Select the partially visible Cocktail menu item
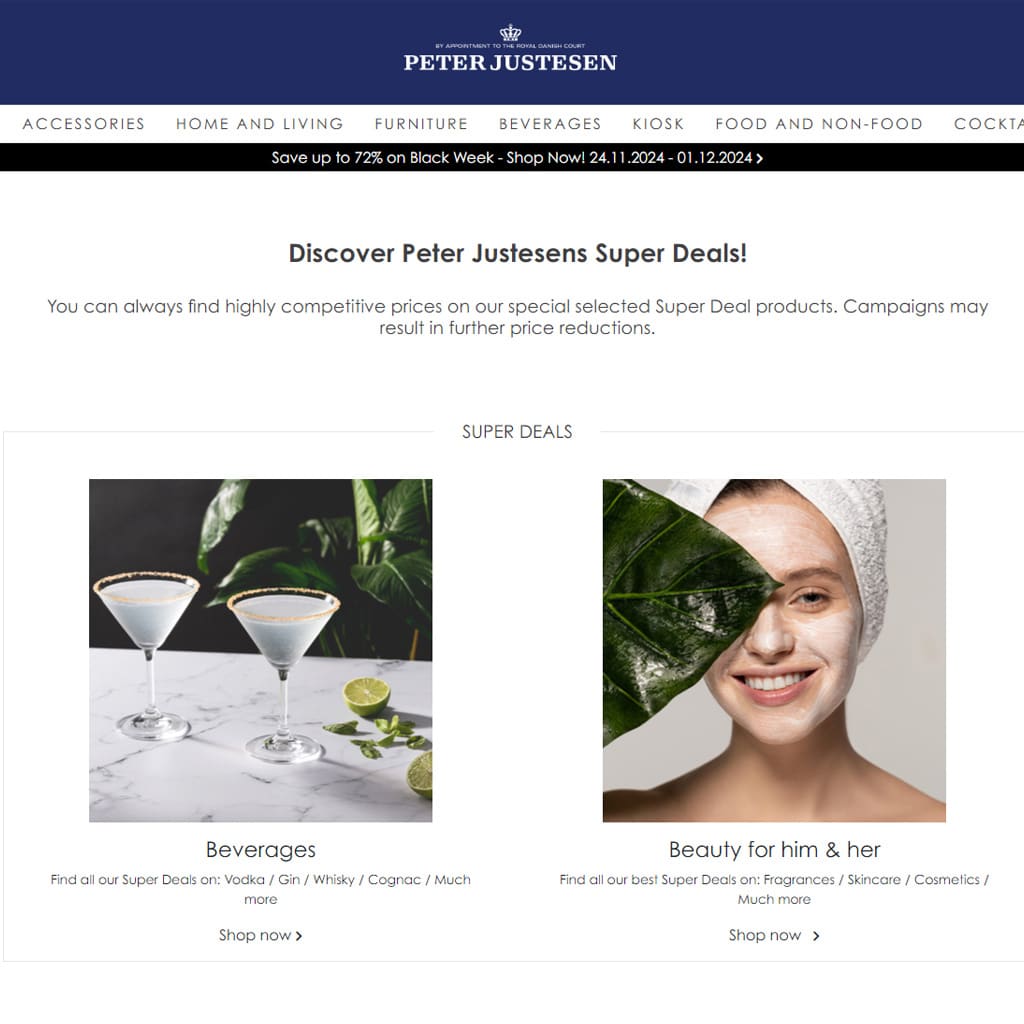1024x1024 pixels. coord(989,124)
